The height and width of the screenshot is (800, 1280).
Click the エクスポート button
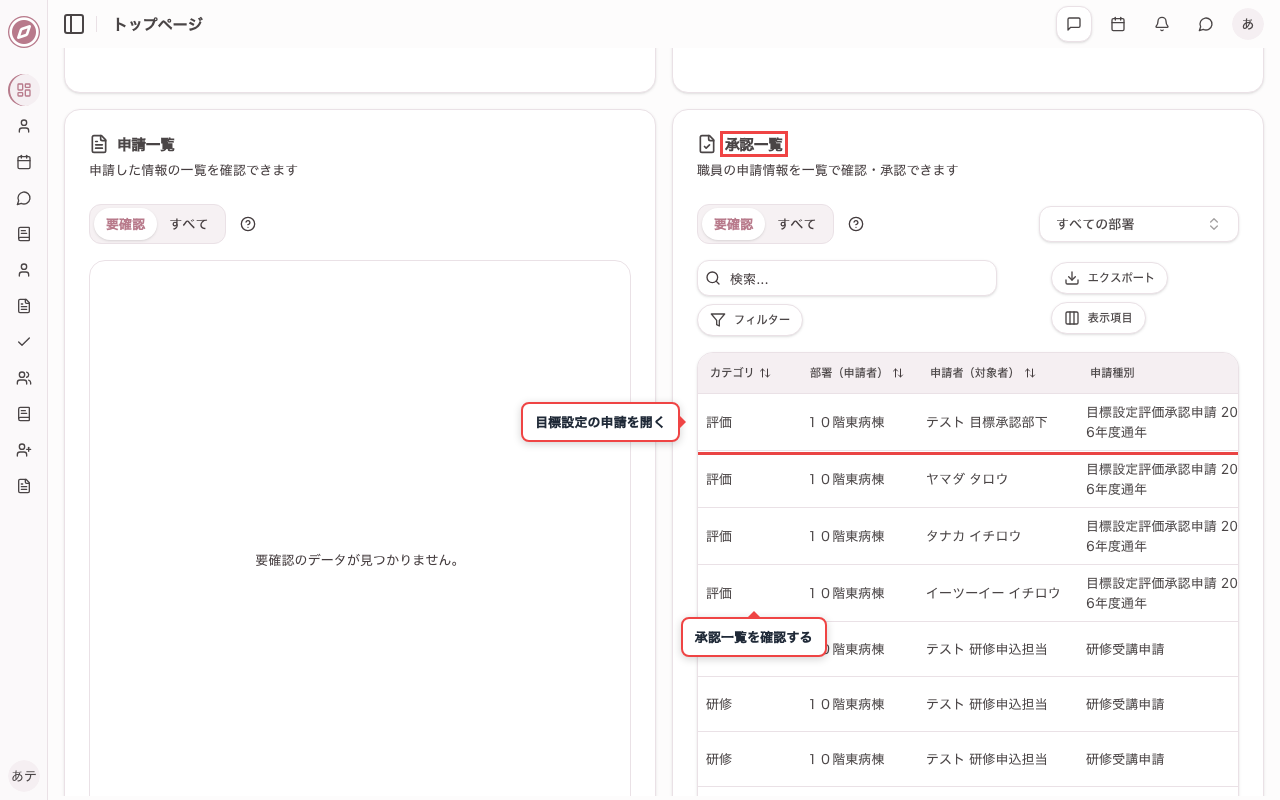click(1109, 278)
